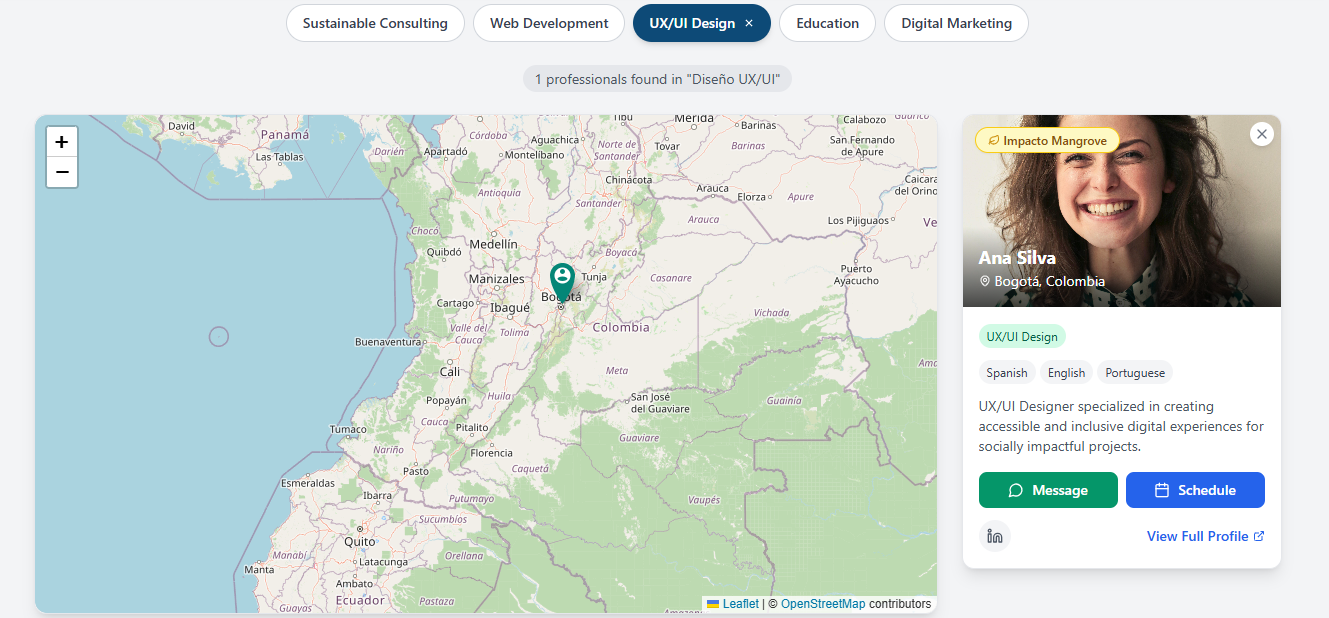This screenshot has height=618, width=1329.
Task: Open Ana Silva's LinkedIn icon
Action: [995, 536]
